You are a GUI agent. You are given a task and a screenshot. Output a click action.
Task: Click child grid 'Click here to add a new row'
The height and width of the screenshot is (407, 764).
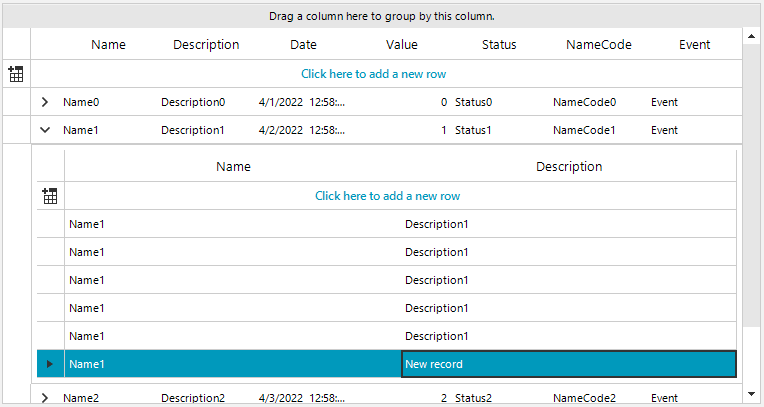point(387,196)
